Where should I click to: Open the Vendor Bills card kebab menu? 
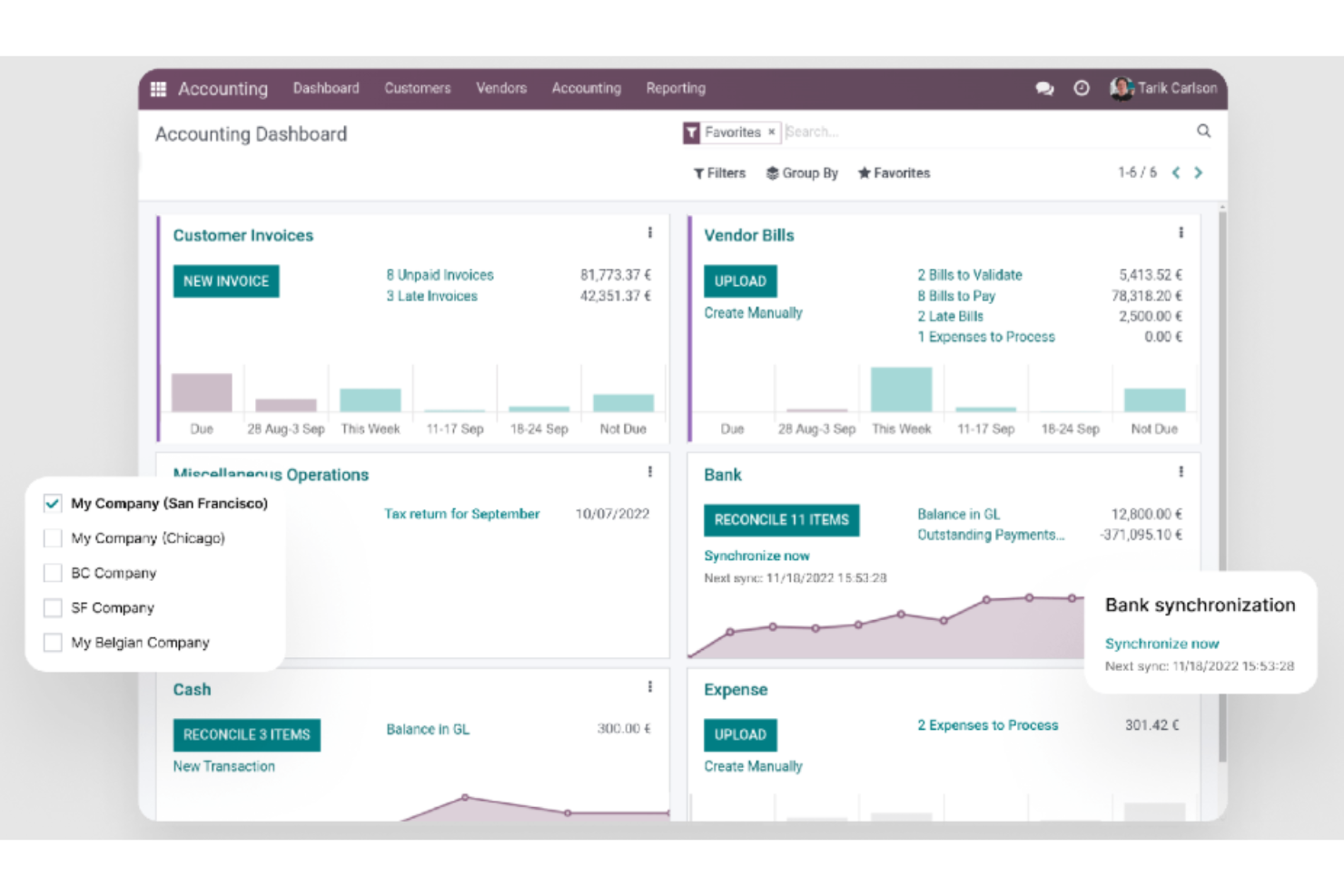tap(1181, 232)
